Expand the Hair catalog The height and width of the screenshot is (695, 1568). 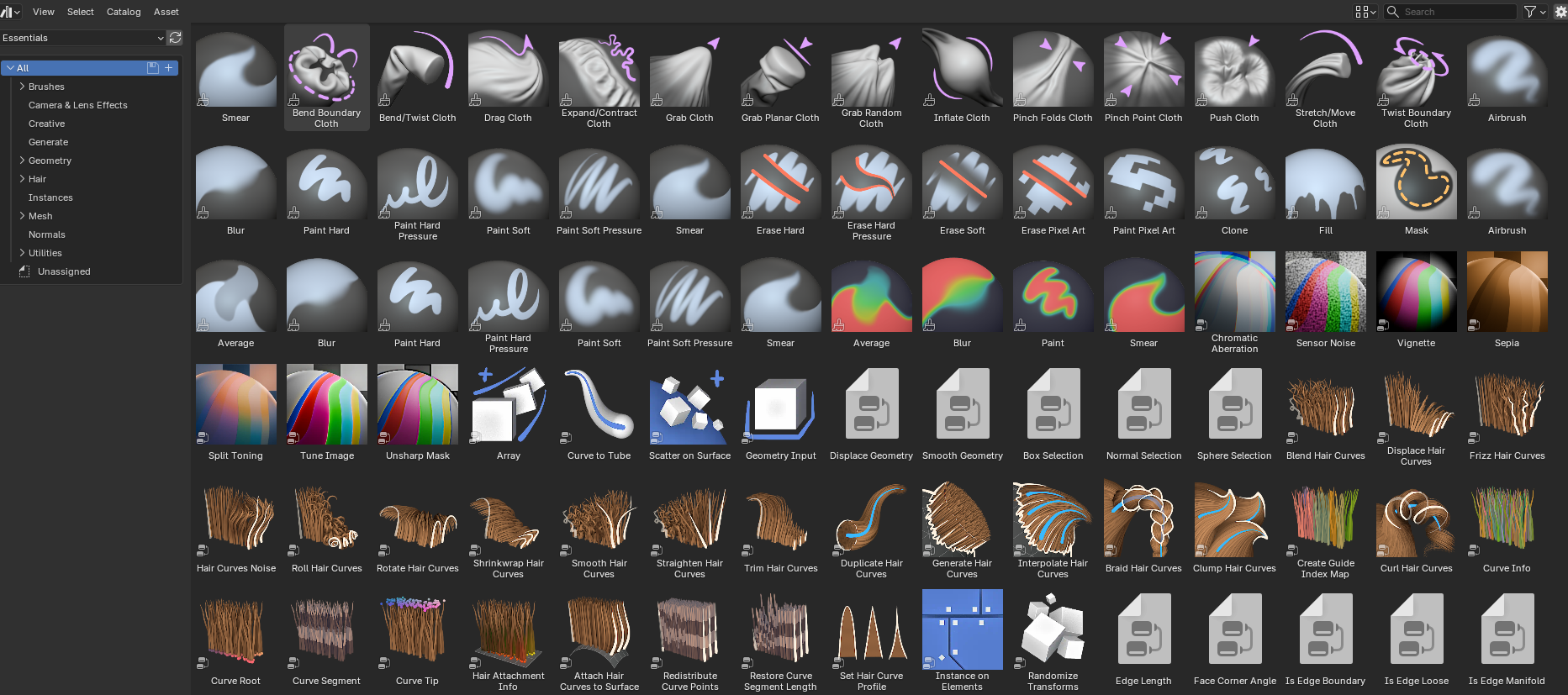(22, 179)
